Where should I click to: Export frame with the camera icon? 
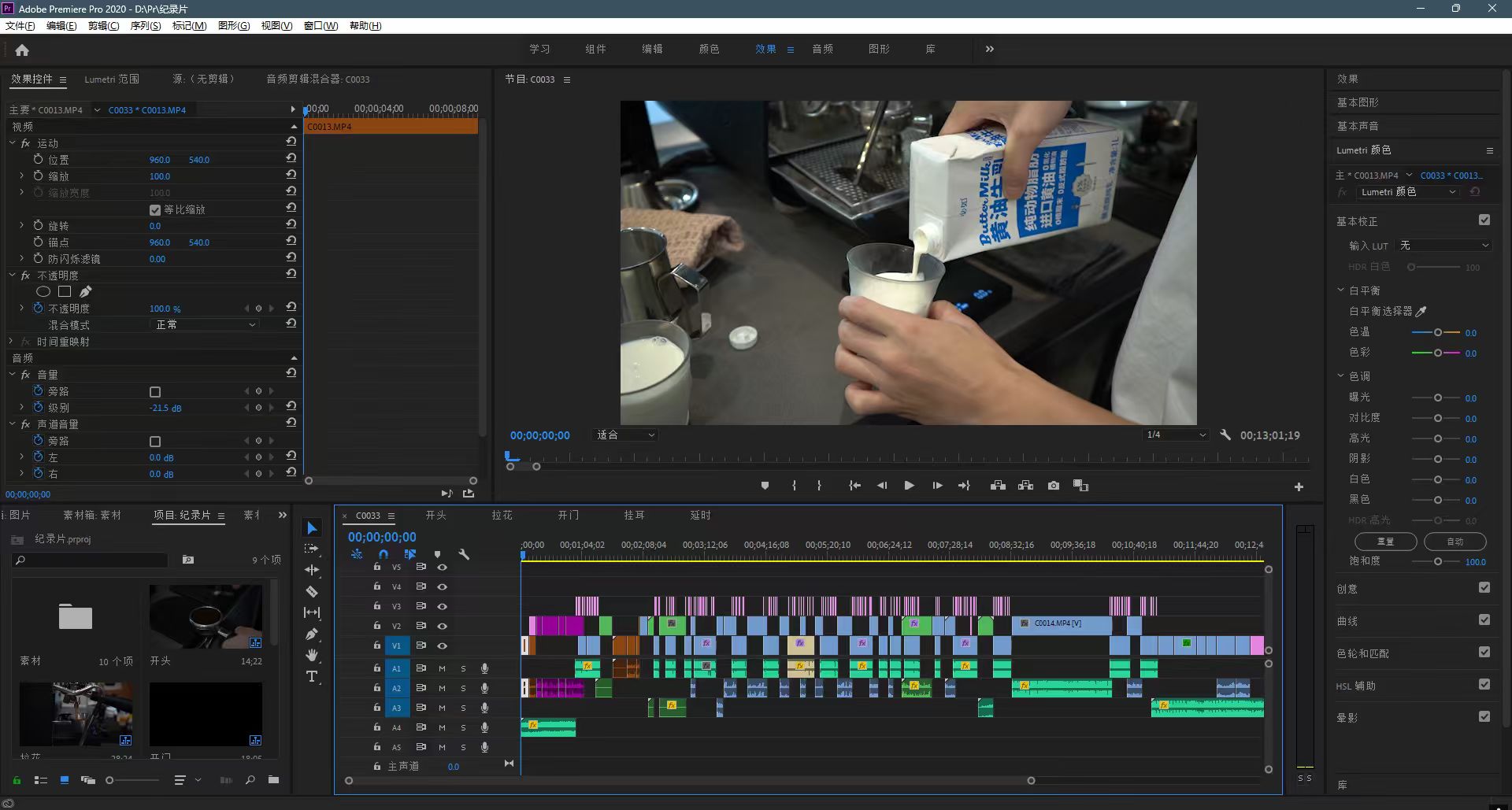coord(1054,486)
